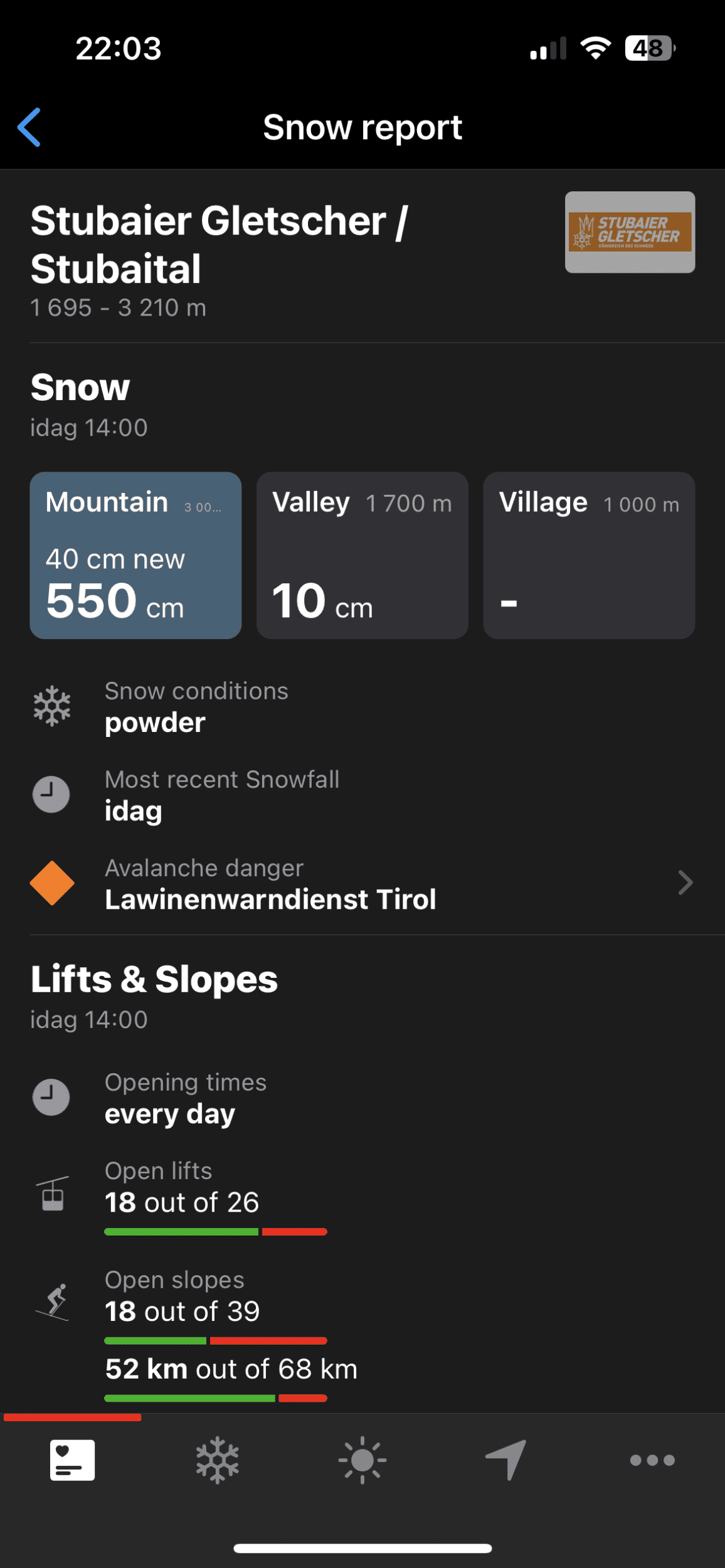Open Lawinenwarndienst Tirol avalanche link
The image size is (725, 1568).
(x=270, y=899)
